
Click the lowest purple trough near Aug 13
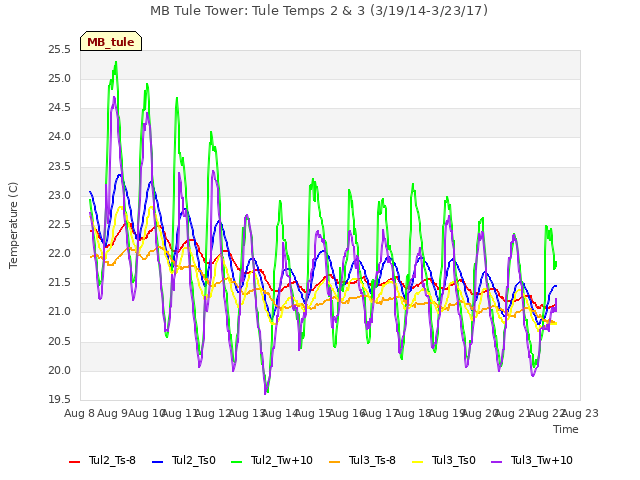[266, 393]
